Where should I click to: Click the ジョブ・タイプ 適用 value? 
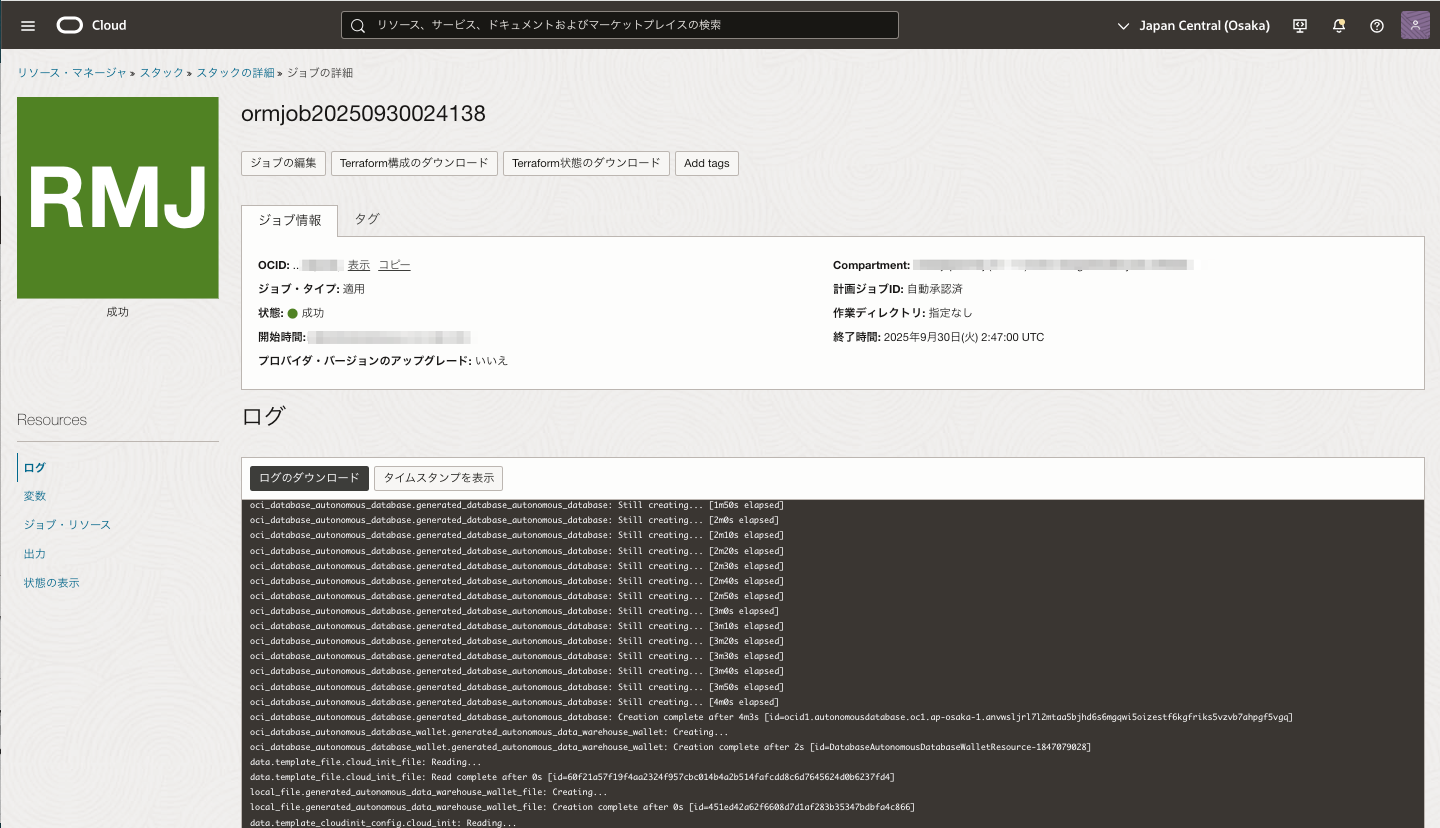[354, 289]
